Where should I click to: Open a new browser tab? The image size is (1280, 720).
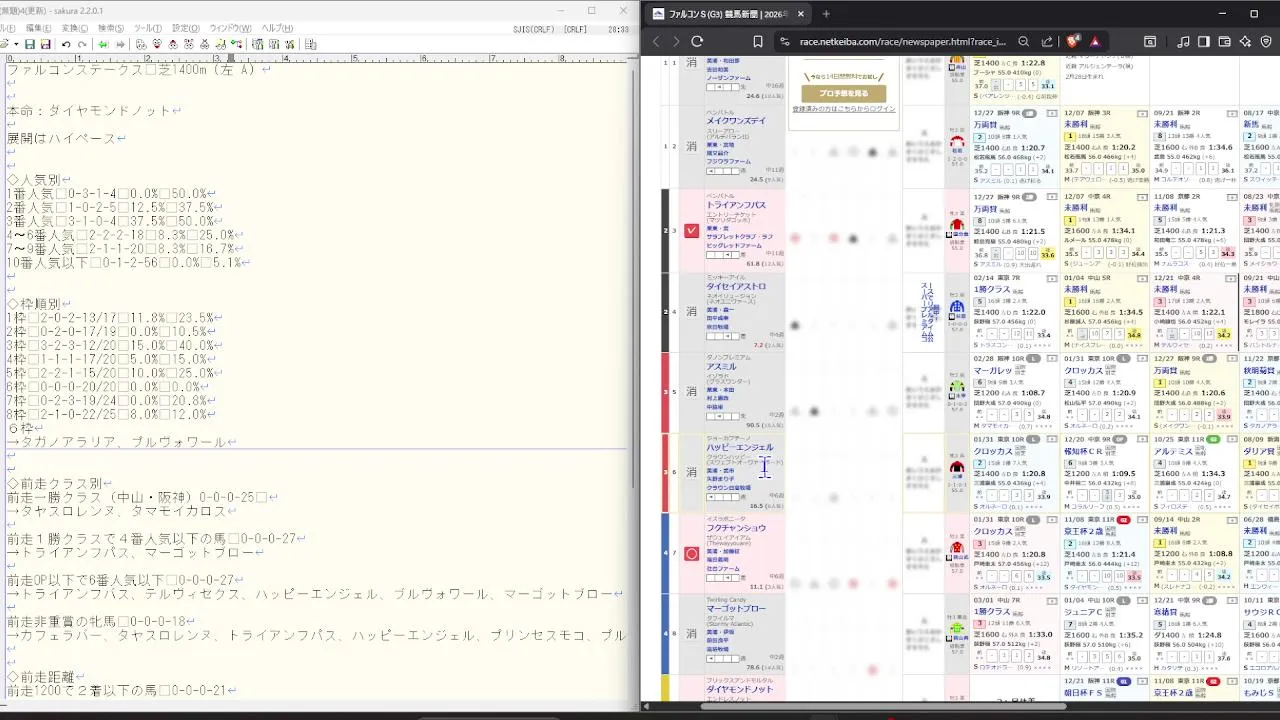pyautogui.click(x=826, y=14)
